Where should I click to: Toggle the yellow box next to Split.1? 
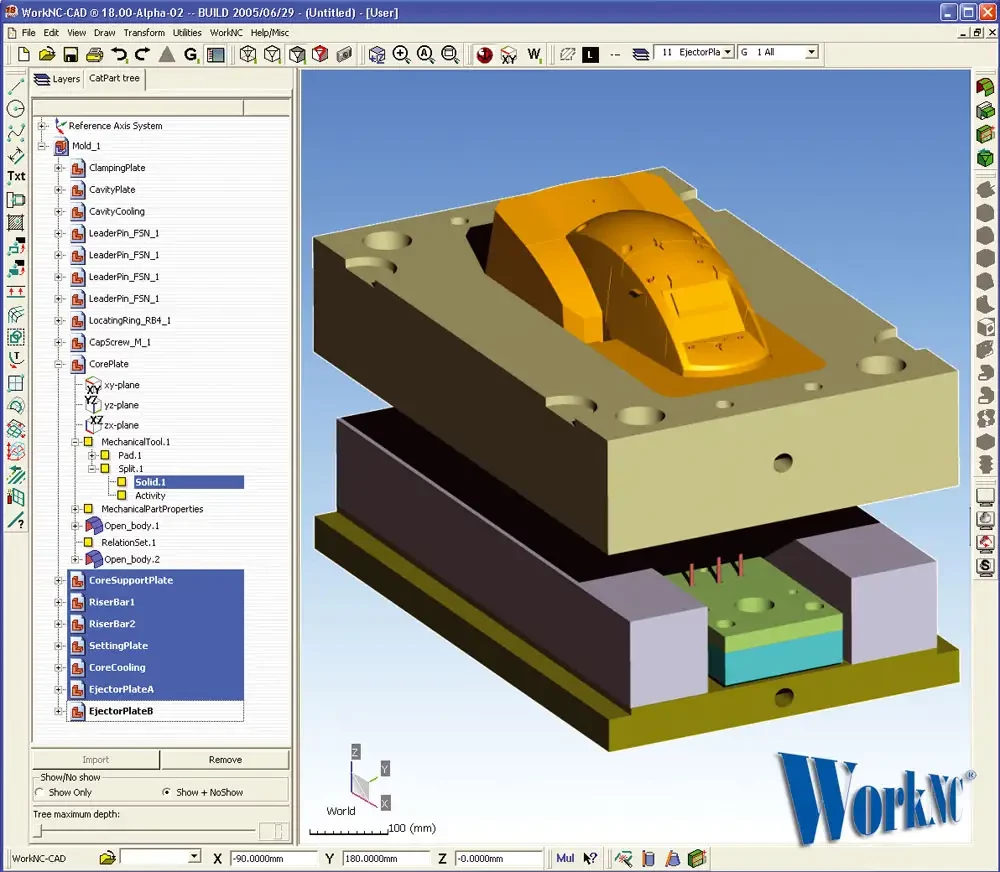click(x=105, y=468)
